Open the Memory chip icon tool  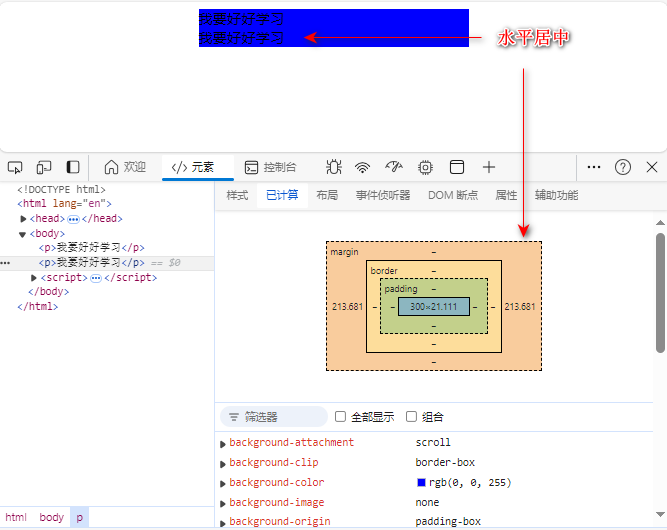[x=425, y=167]
